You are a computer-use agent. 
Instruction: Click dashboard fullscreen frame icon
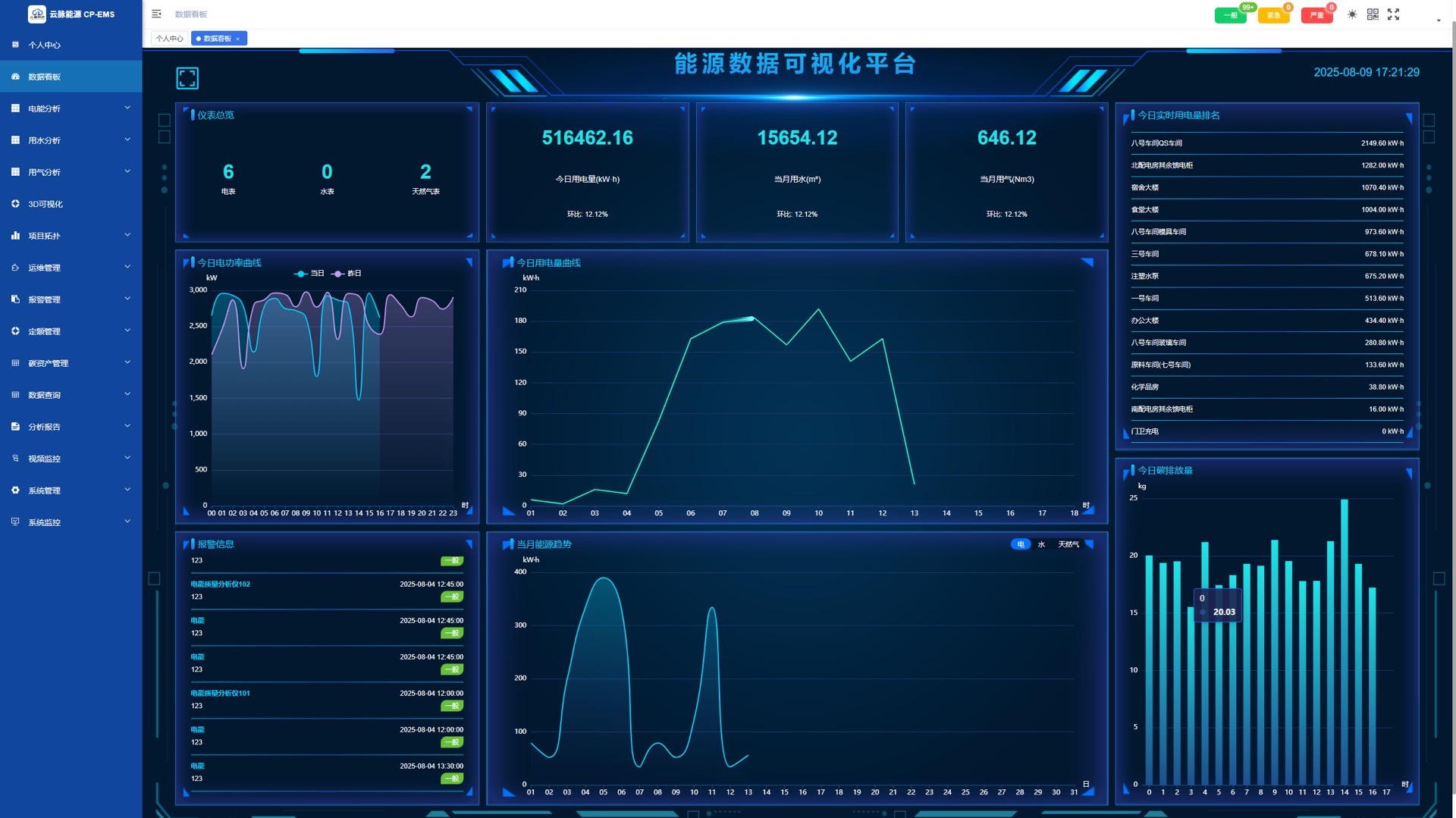click(187, 78)
